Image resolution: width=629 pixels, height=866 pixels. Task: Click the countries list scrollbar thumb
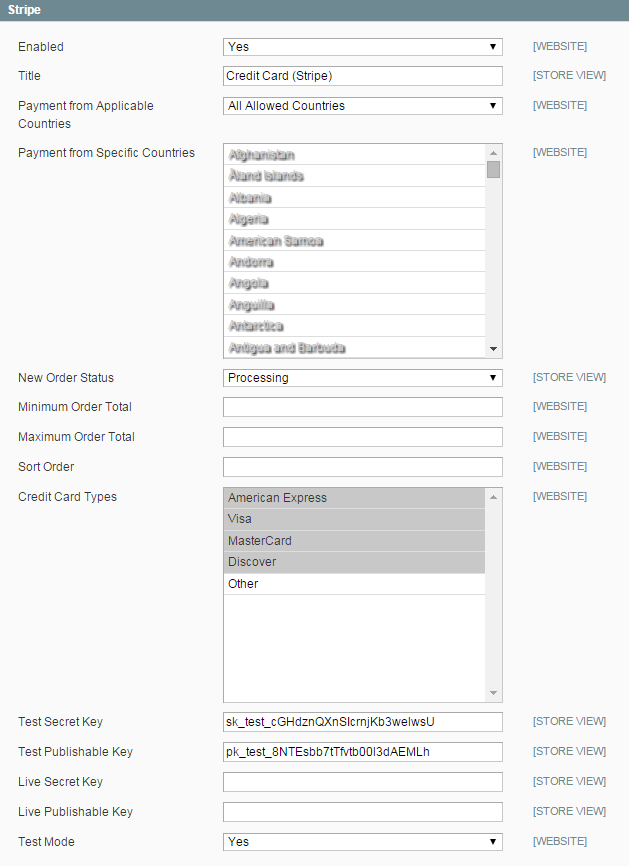(493, 170)
